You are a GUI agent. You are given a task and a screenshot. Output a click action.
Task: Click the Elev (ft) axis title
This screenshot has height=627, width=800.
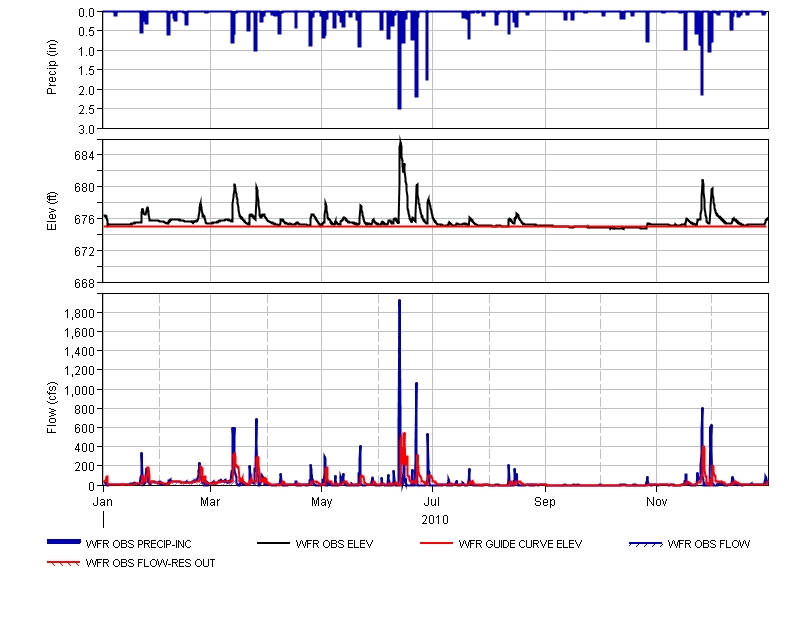point(52,211)
